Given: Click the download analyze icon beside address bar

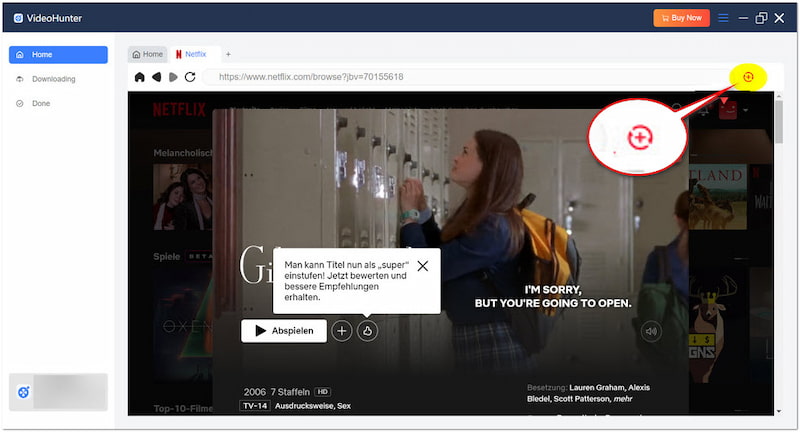Looking at the screenshot, I should (747, 76).
